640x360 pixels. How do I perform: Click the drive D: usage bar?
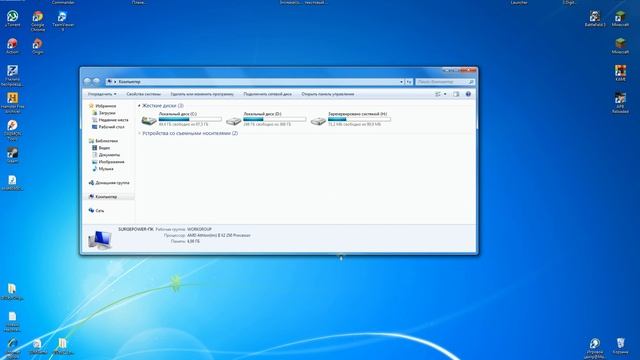pyautogui.click(x=275, y=119)
